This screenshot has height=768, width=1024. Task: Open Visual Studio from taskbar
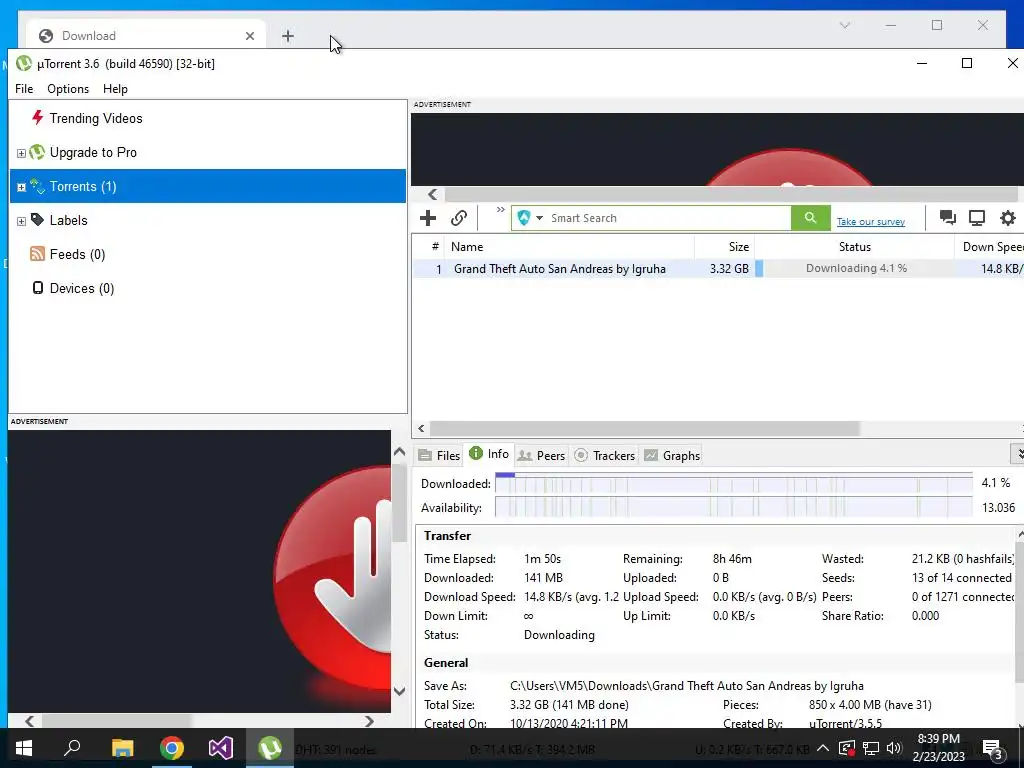coord(221,748)
